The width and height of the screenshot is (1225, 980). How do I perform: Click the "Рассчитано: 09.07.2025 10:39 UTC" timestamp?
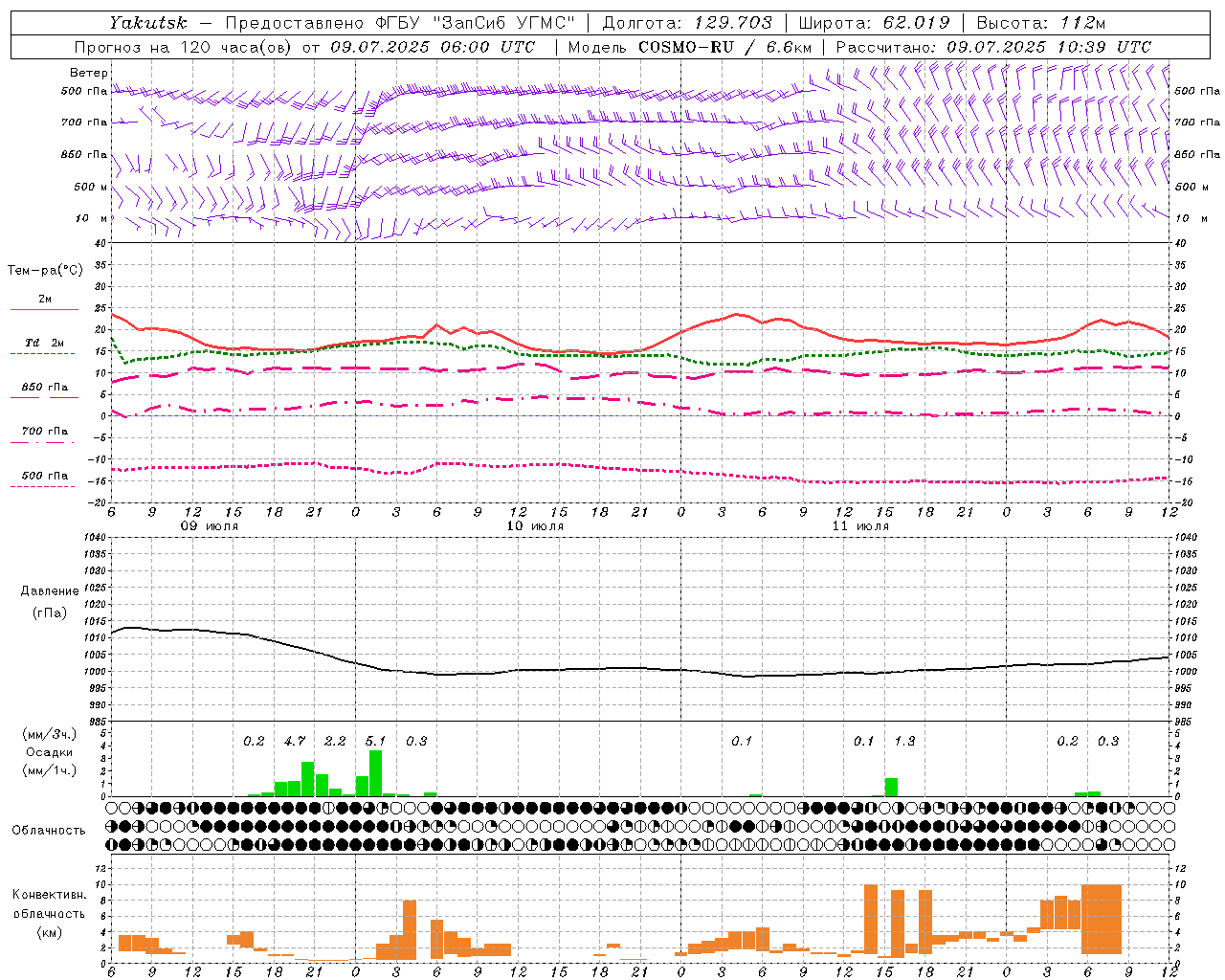pos(993,47)
